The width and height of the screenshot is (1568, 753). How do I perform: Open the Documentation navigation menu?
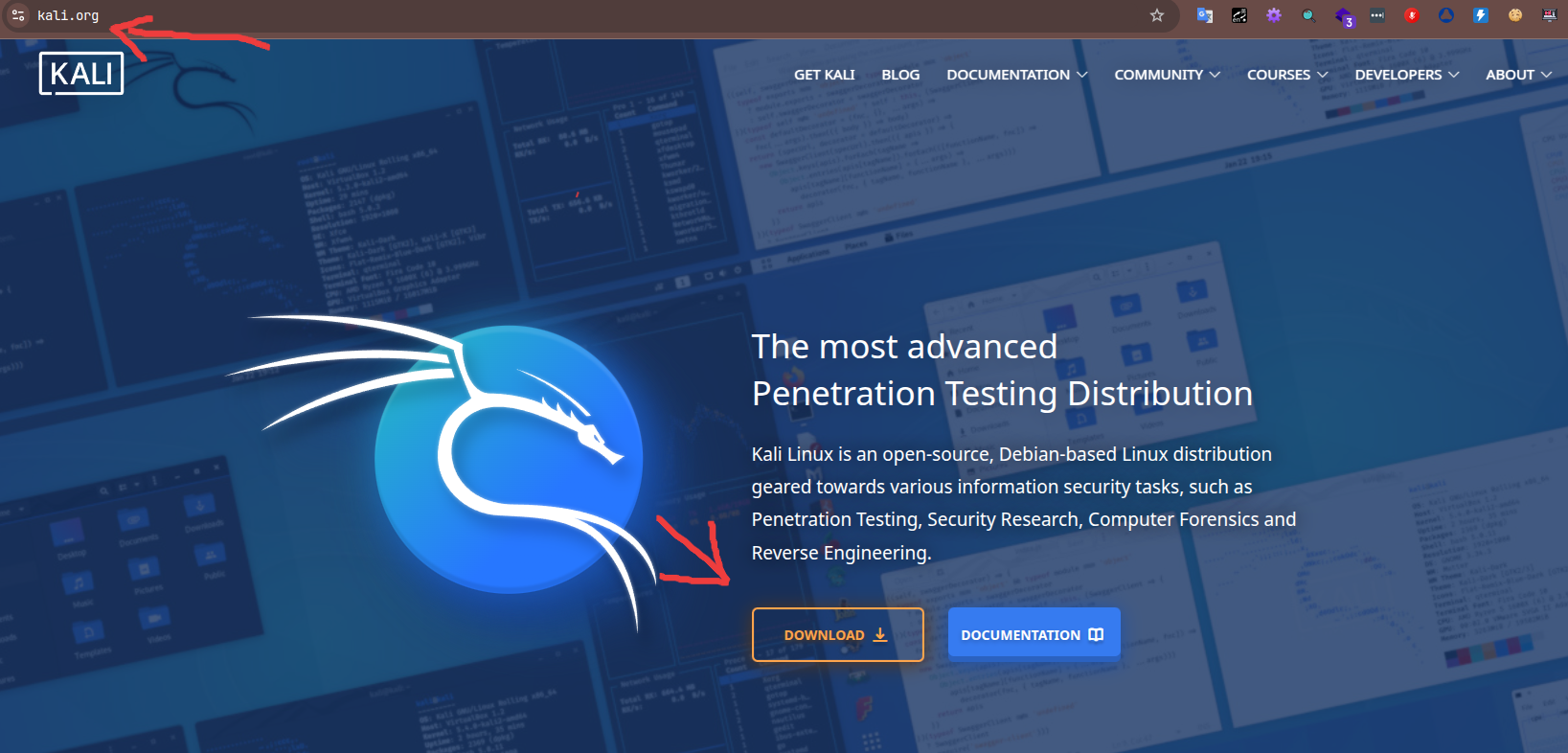[1017, 75]
